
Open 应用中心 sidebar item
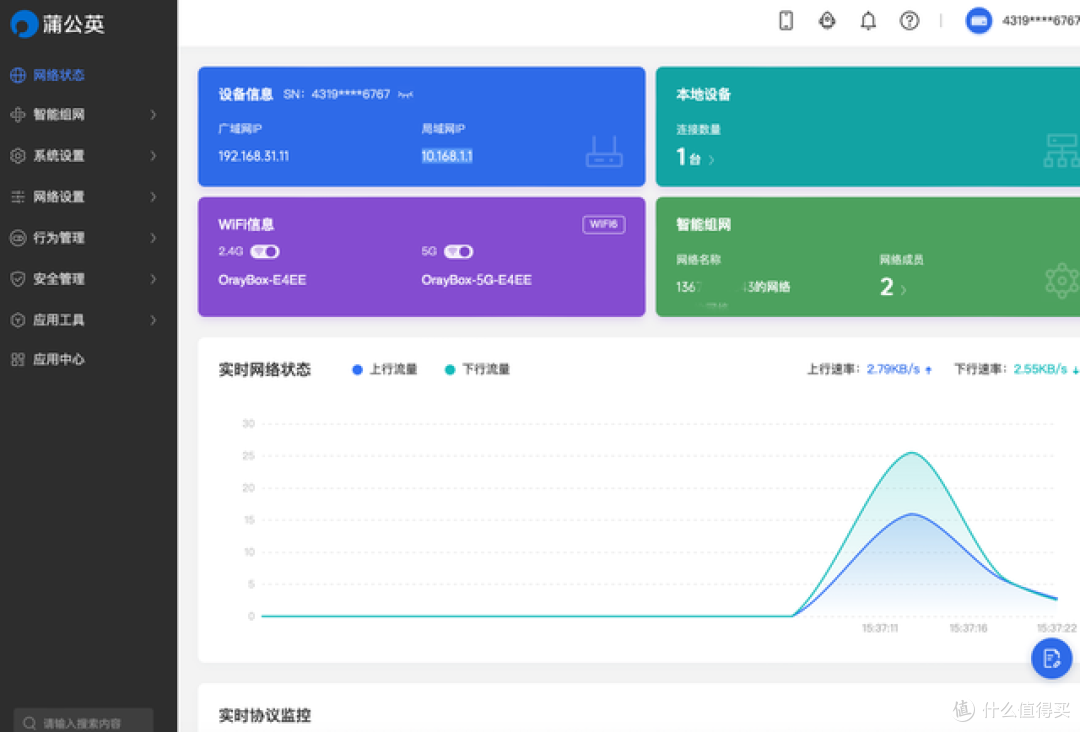click(88, 359)
